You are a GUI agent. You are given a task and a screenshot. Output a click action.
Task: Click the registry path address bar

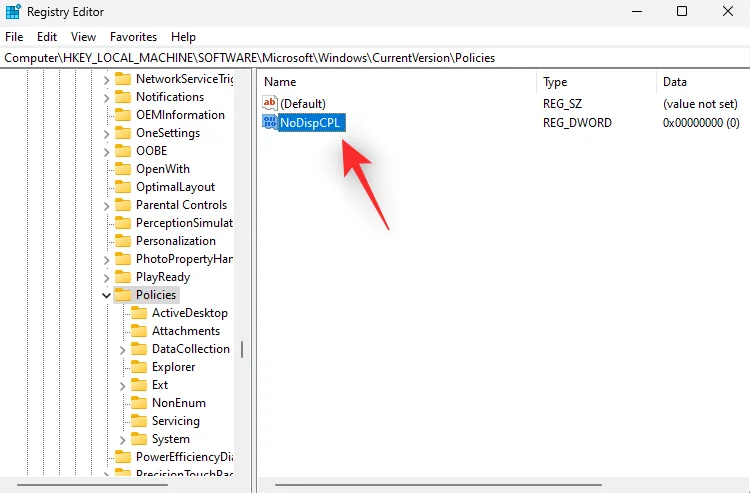[375, 58]
